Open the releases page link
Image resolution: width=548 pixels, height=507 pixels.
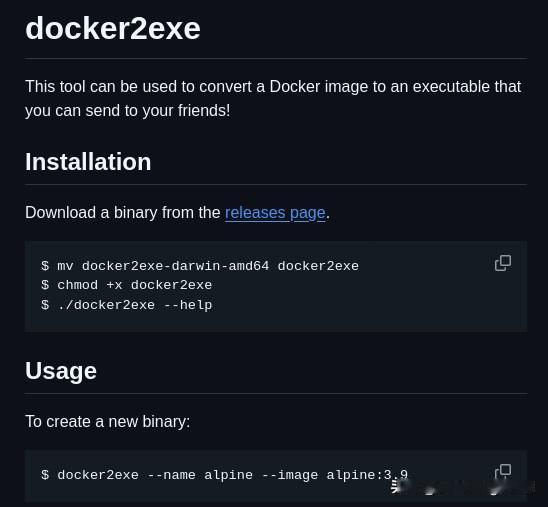(275, 213)
